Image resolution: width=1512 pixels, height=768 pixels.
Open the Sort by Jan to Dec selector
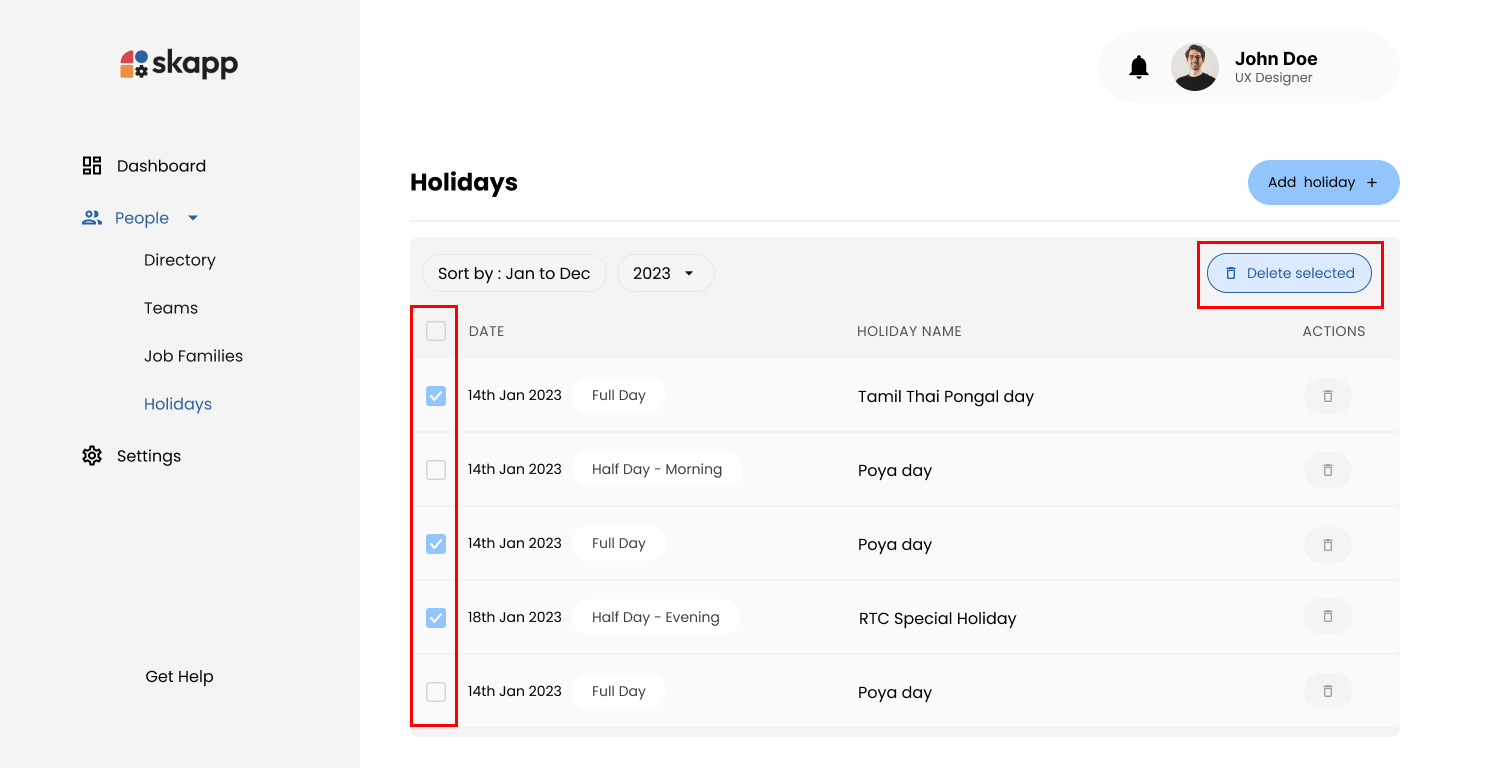[514, 272]
